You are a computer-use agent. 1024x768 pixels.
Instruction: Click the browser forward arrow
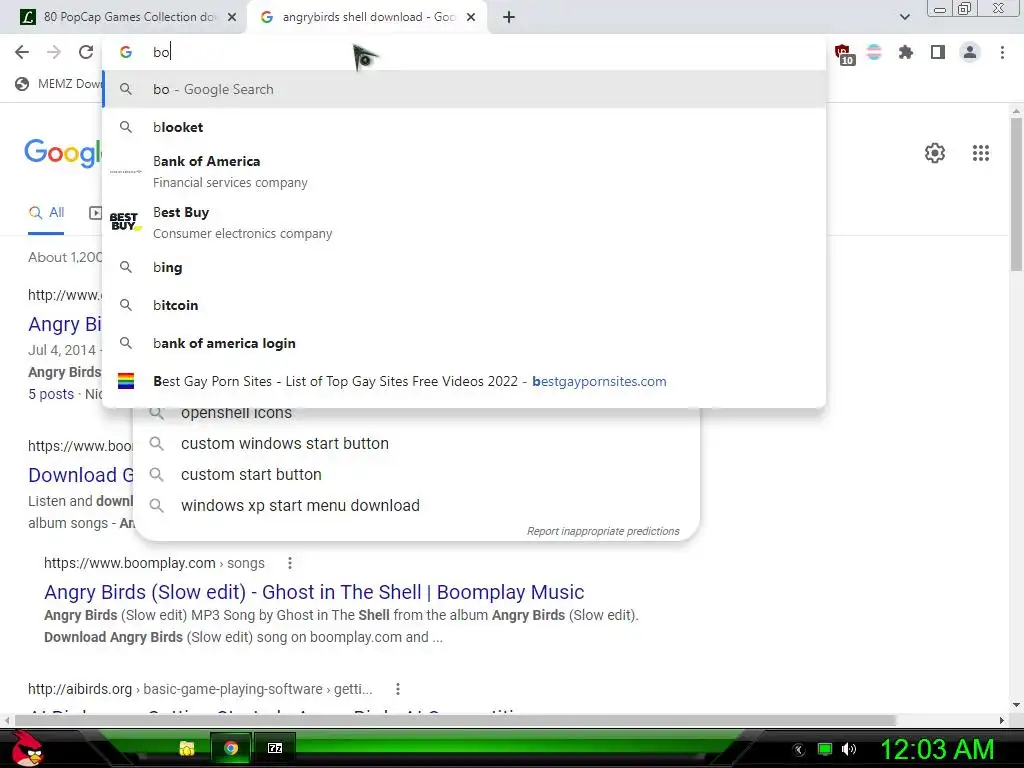click(54, 52)
